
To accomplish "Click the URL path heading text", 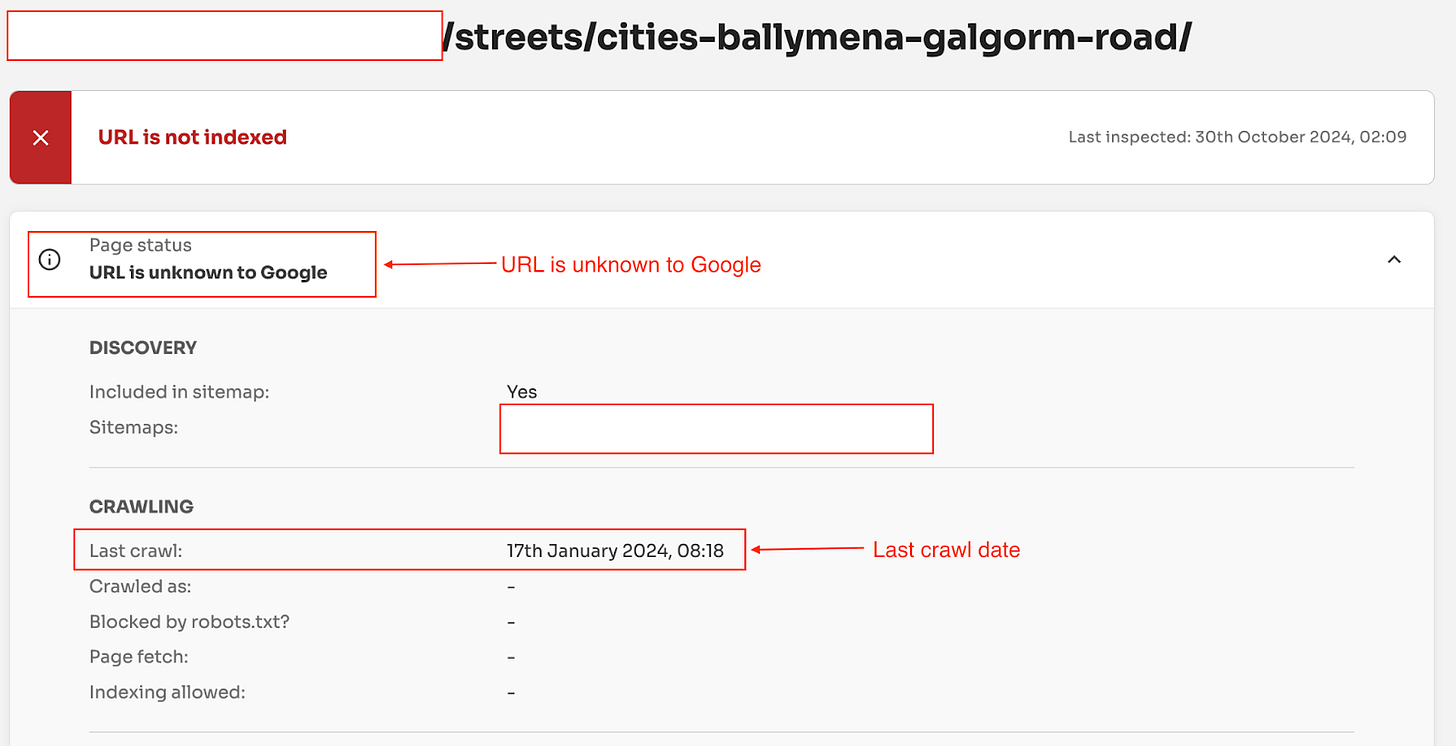I will (x=817, y=37).
